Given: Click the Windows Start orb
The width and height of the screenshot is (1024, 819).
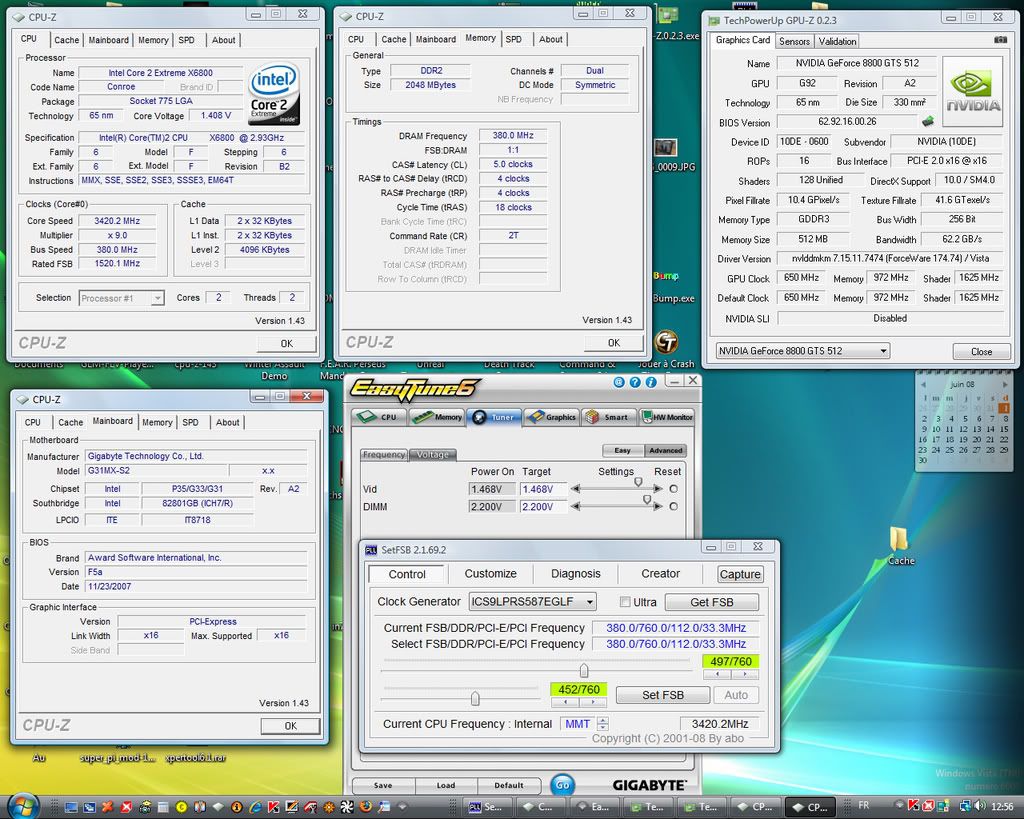Looking at the screenshot, I should click(22, 806).
